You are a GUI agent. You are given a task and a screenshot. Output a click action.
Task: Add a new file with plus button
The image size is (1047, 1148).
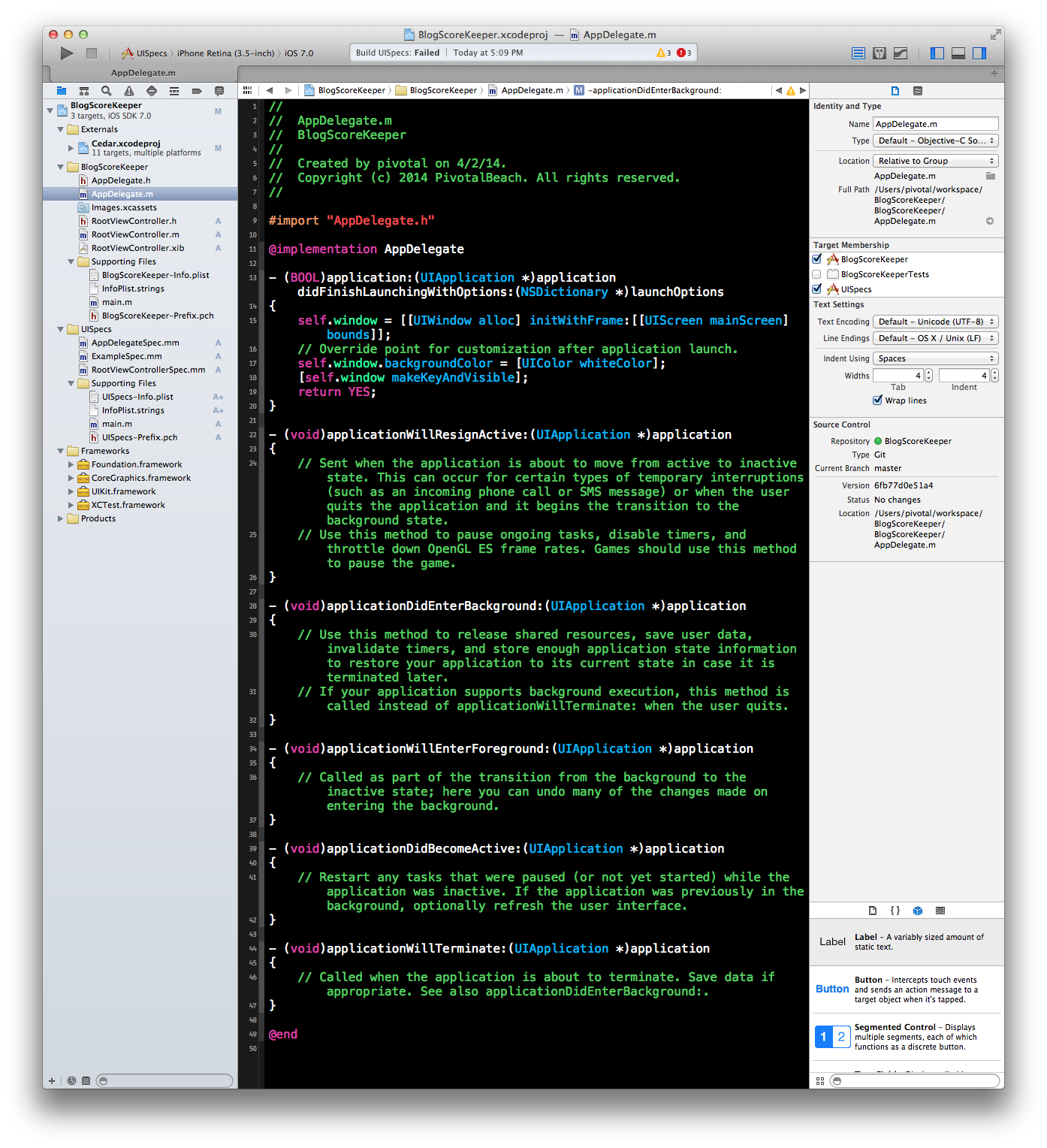pos(51,1080)
